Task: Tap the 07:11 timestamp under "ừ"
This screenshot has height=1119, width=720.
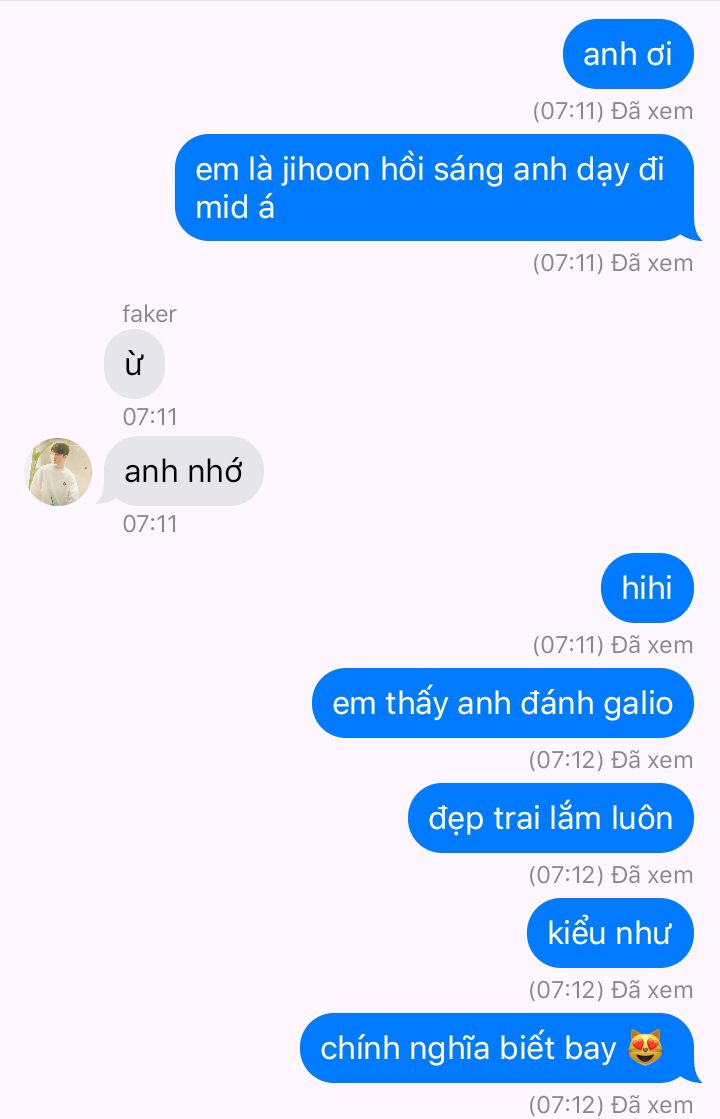Action: (x=150, y=417)
